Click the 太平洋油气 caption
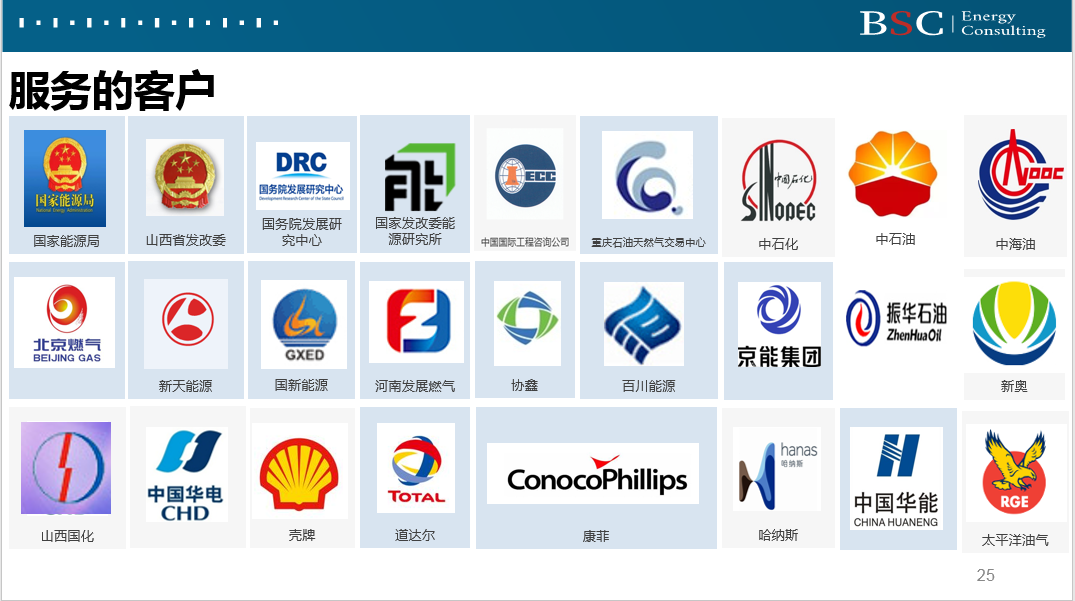Image resolution: width=1075 pixels, height=601 pixels. pyautogui.click(x=1015, y=541)
